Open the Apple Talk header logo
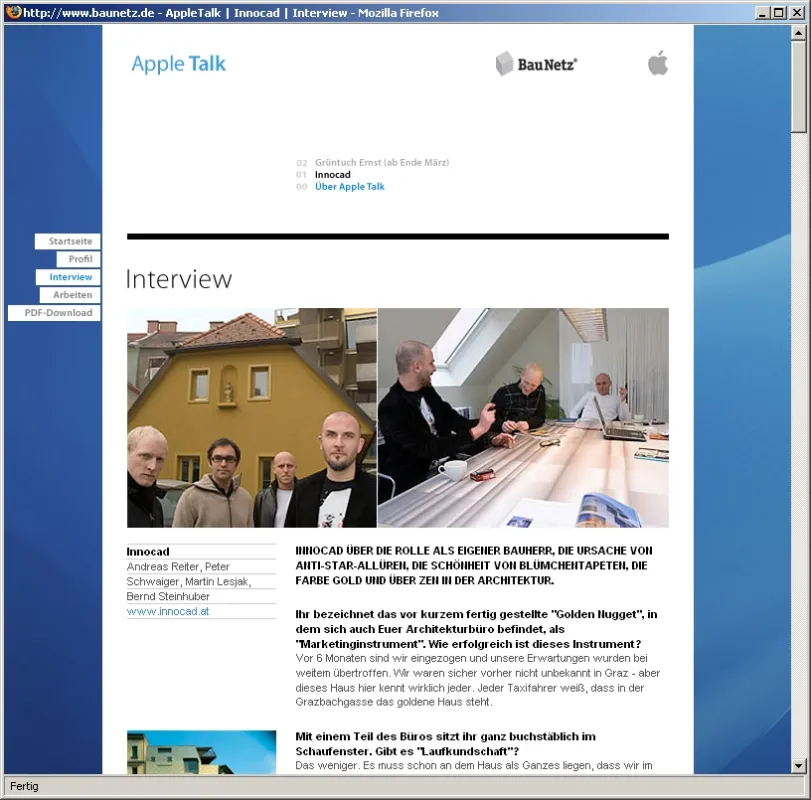Viewport: 811px width, 800px height. click(178, 64)
